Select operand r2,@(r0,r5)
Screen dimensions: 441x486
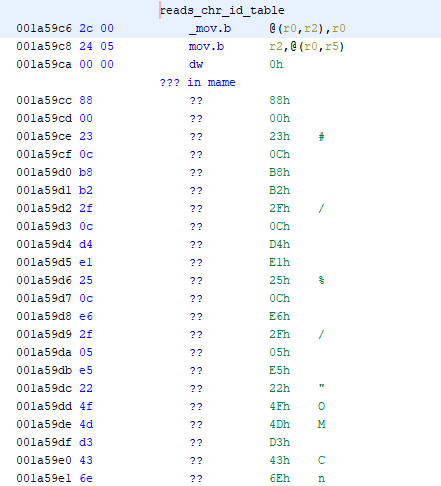(x=307, y=47)
